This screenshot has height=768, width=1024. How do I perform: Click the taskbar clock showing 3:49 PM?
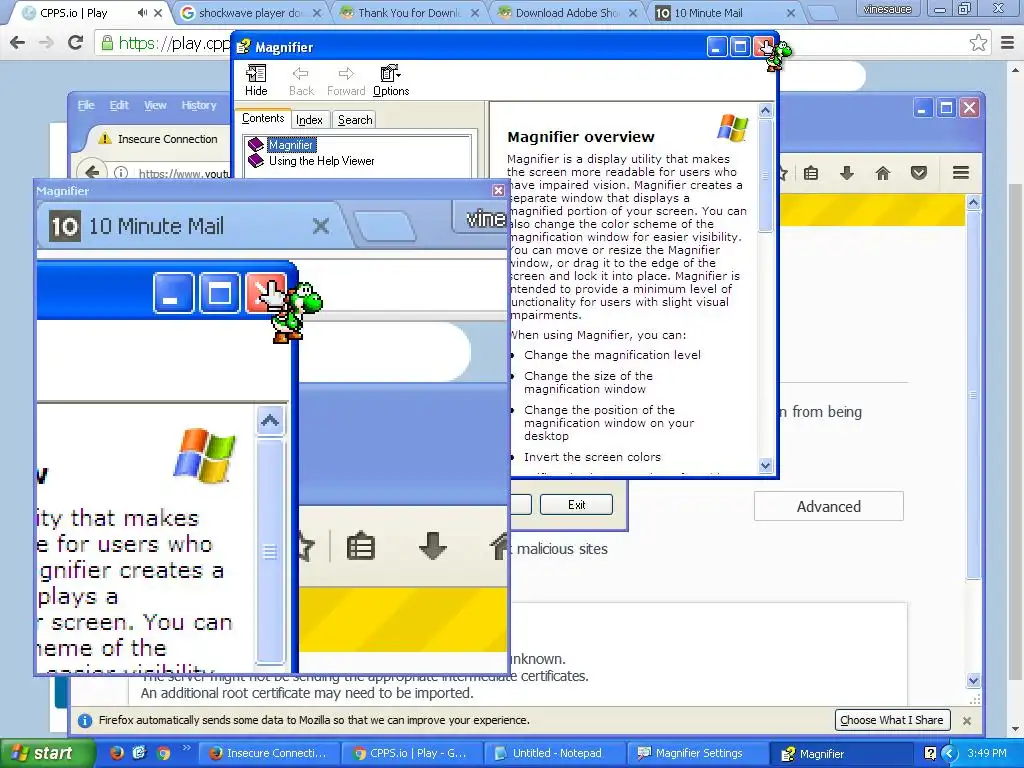point(987,753)
